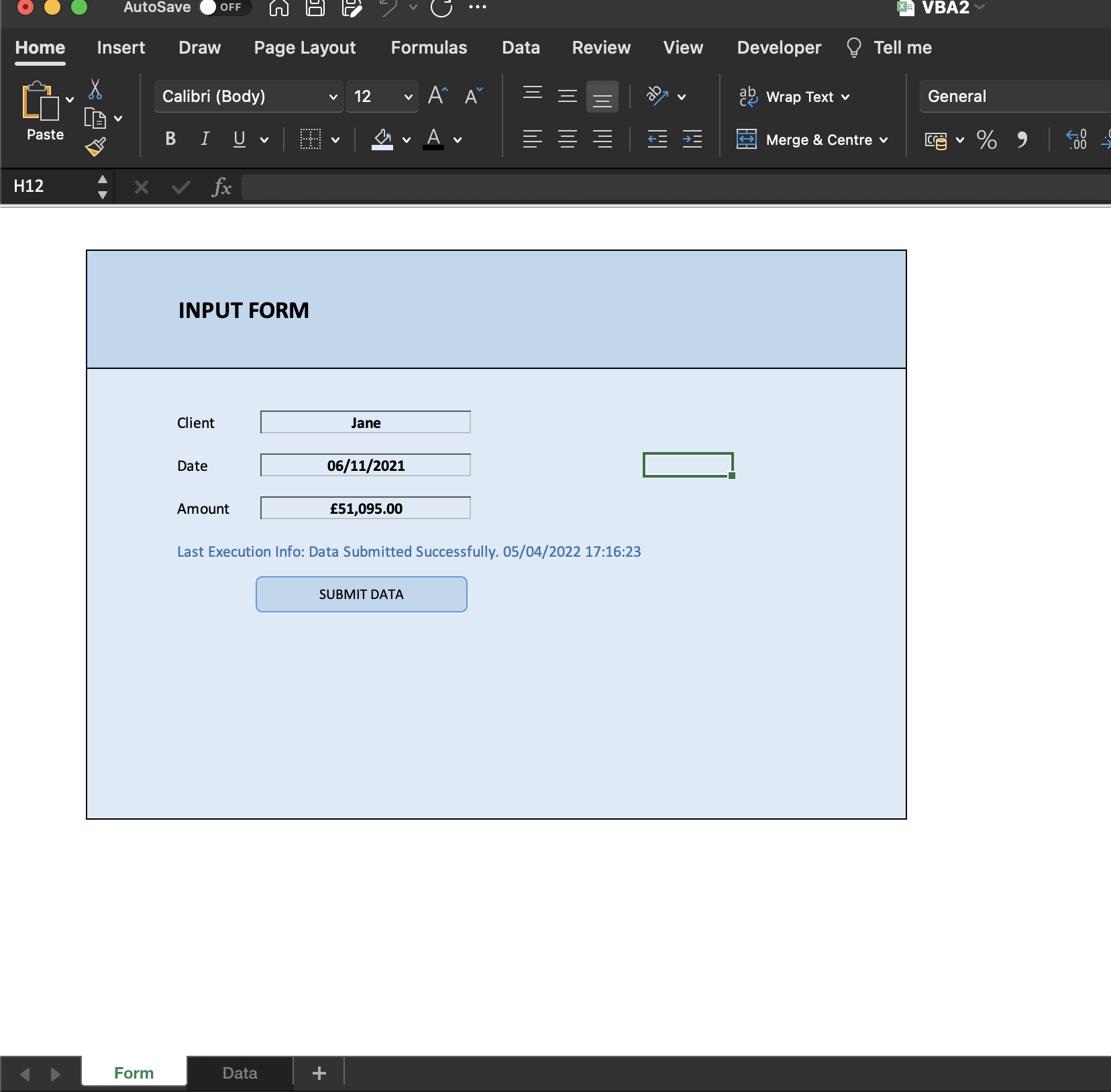The image size is (1111, 1092).
Task: Click the Increase Indent icon
Action: (692, 140)
